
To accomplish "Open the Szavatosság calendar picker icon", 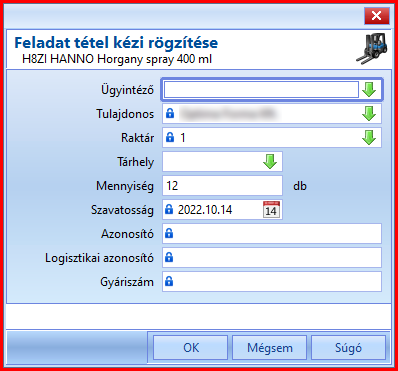I will (x=271, y=209).
